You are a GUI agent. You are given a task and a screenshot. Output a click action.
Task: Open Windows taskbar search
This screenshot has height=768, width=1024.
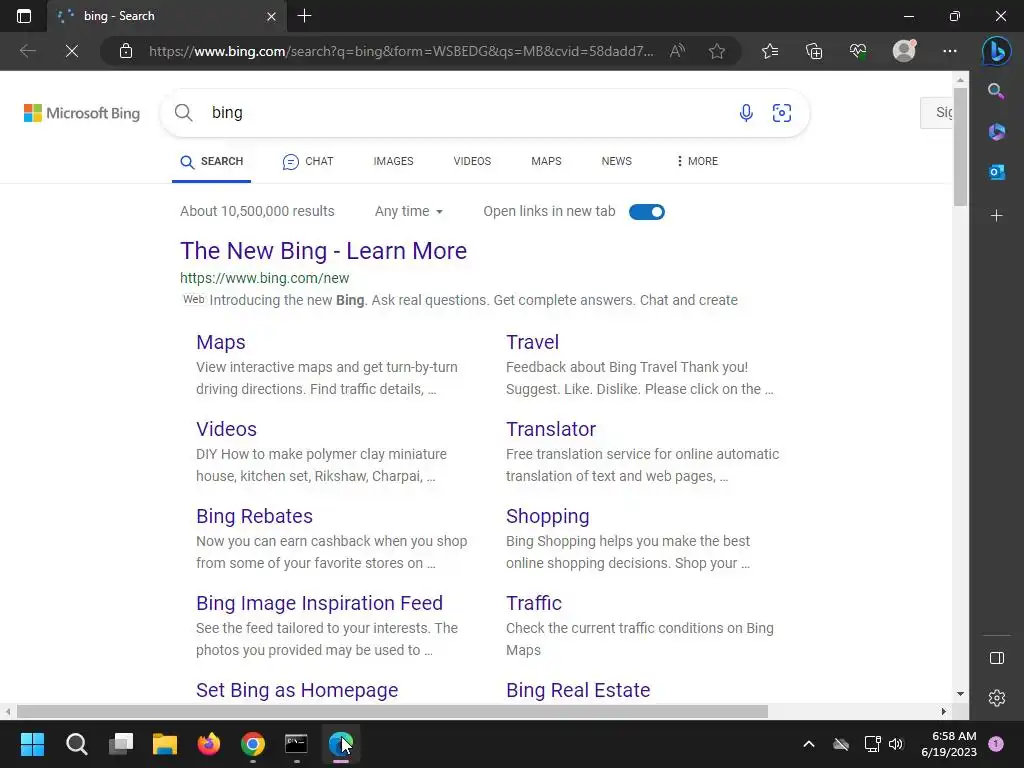tap(76, 744)
